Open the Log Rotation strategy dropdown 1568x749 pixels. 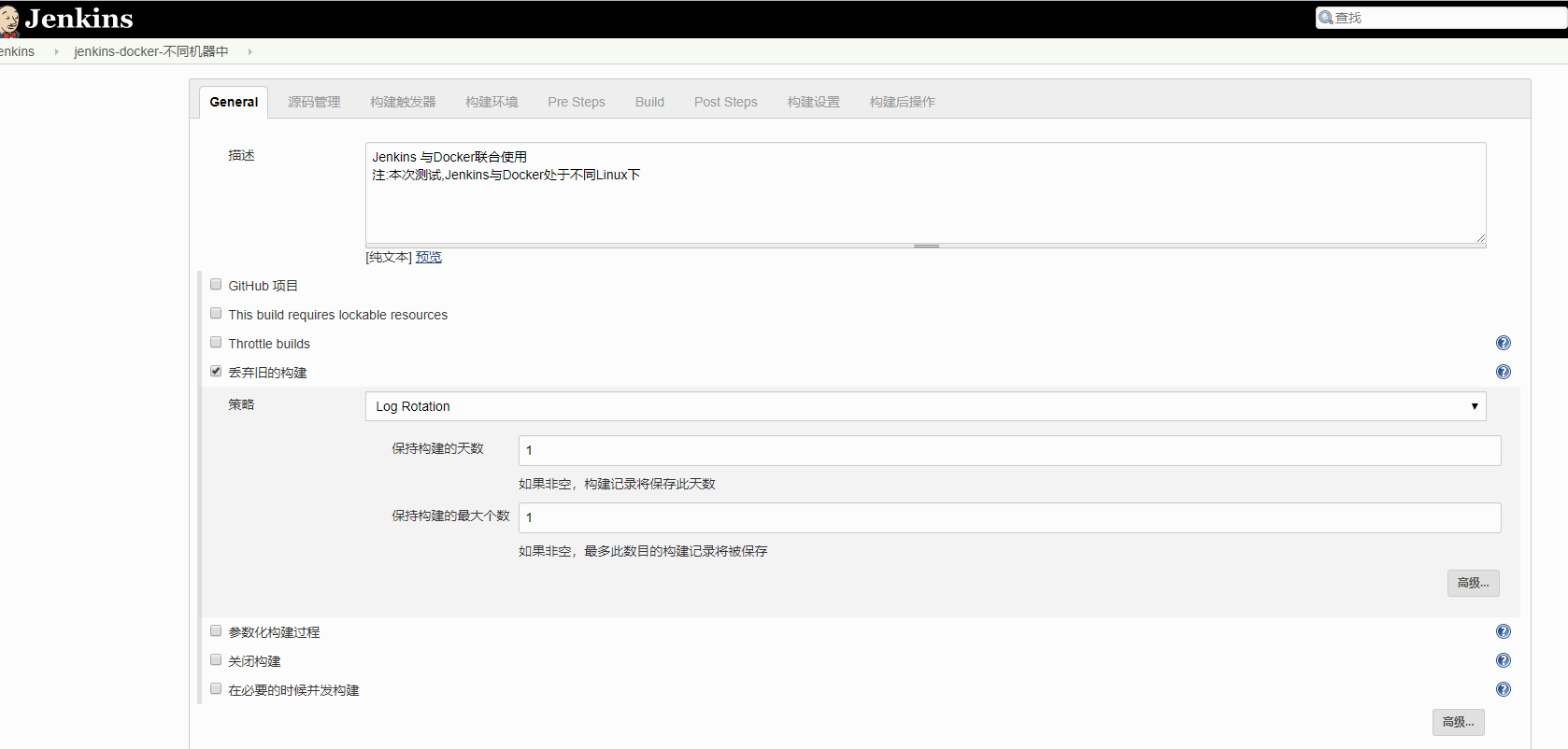coord(925,406)
